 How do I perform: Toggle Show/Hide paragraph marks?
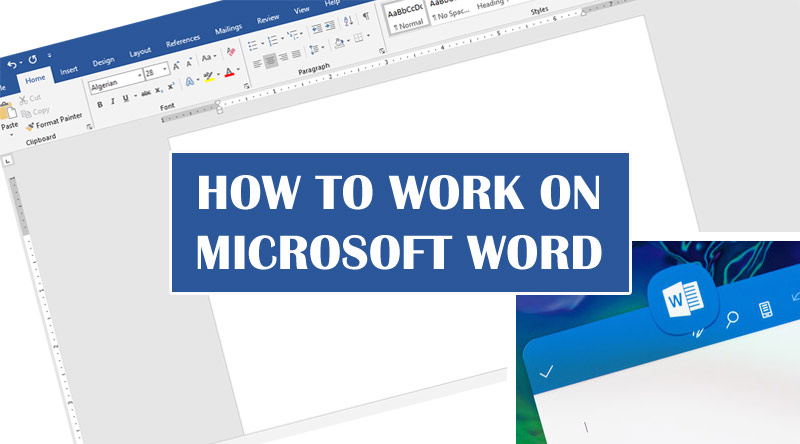[x=366, y=16]
